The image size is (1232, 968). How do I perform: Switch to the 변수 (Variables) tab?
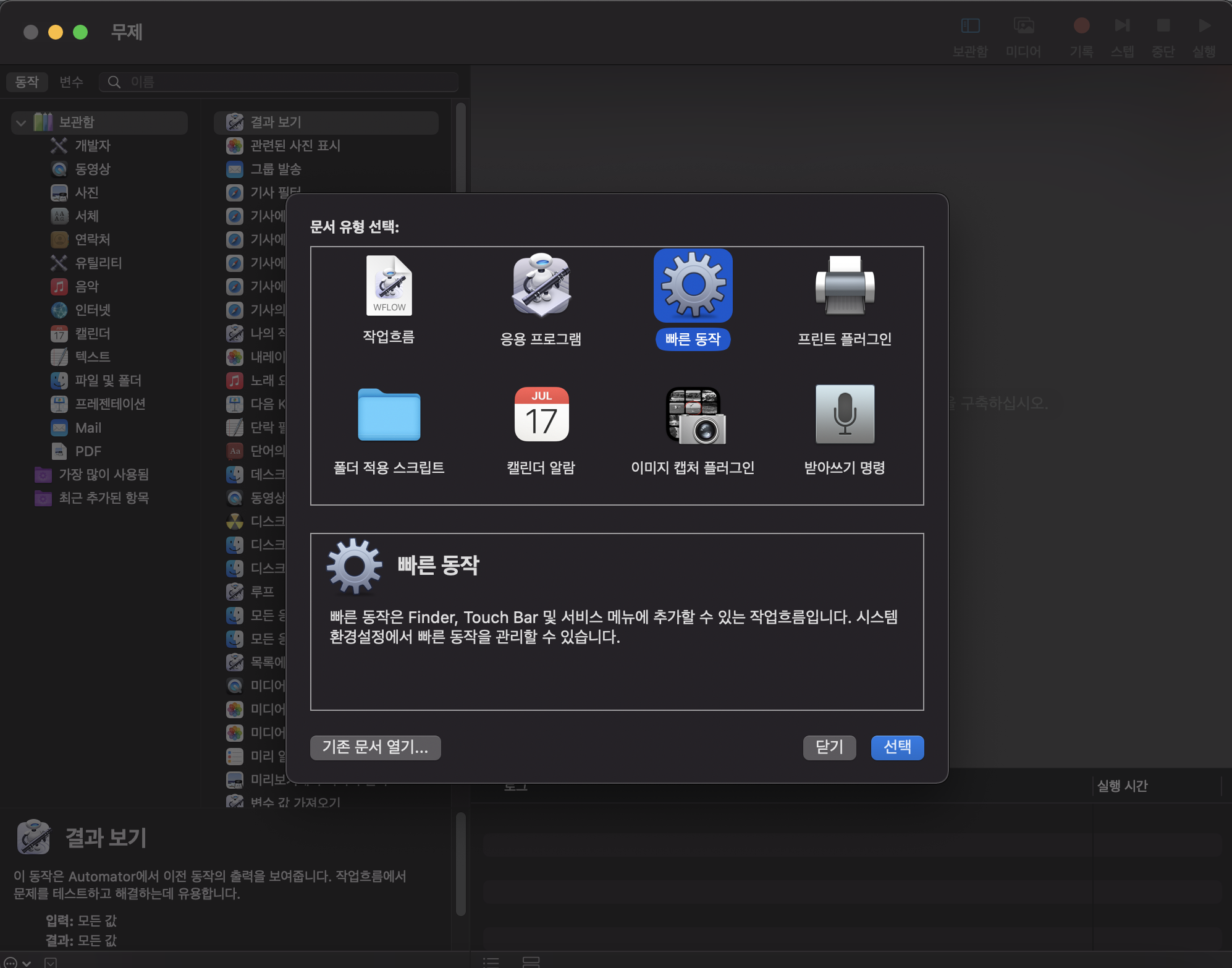(x=71, y=82)
